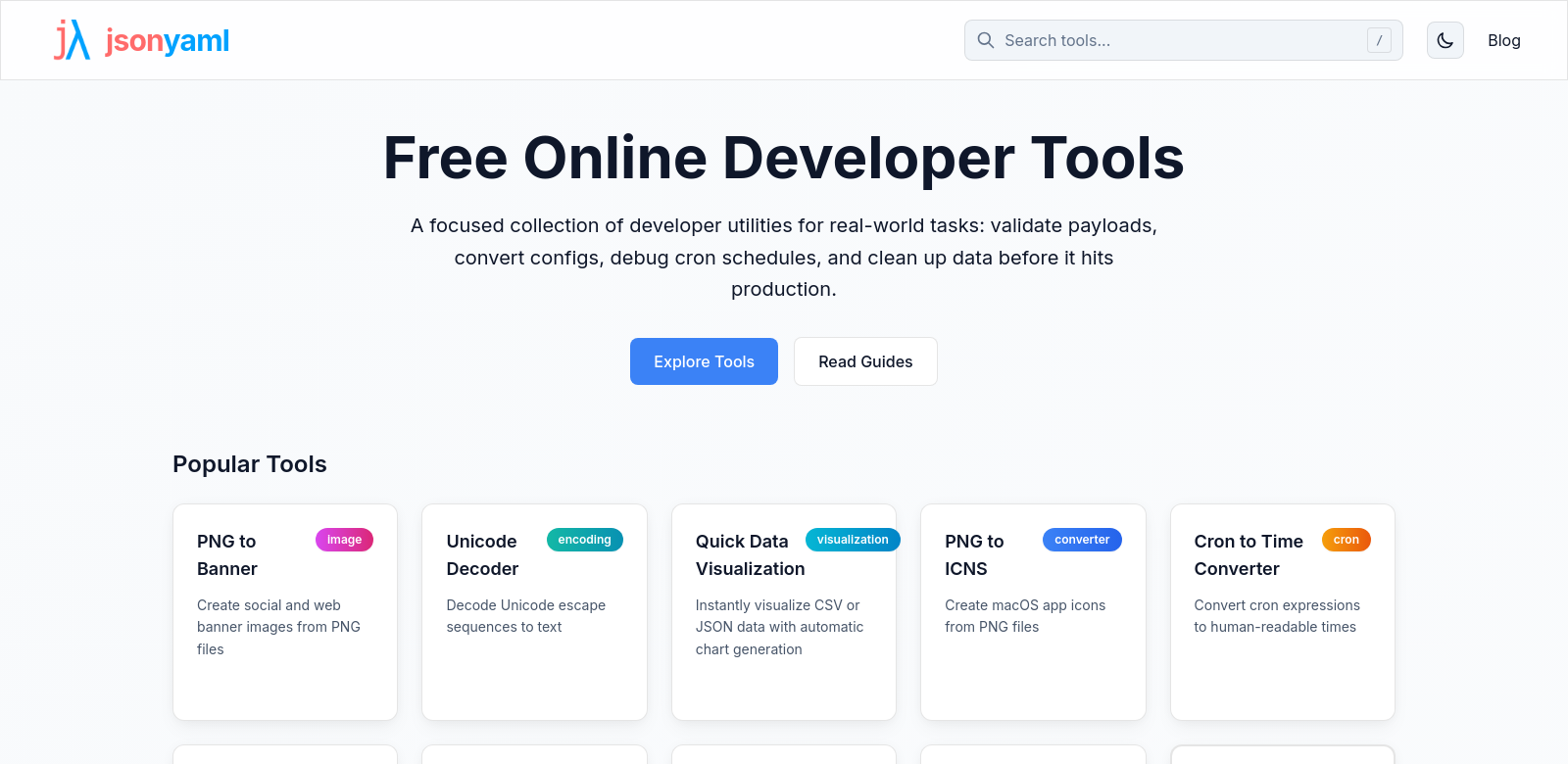Click 'Decode Unicode escape sequences to text' description
1568x764 pixels.
click(x=526, y=616)
